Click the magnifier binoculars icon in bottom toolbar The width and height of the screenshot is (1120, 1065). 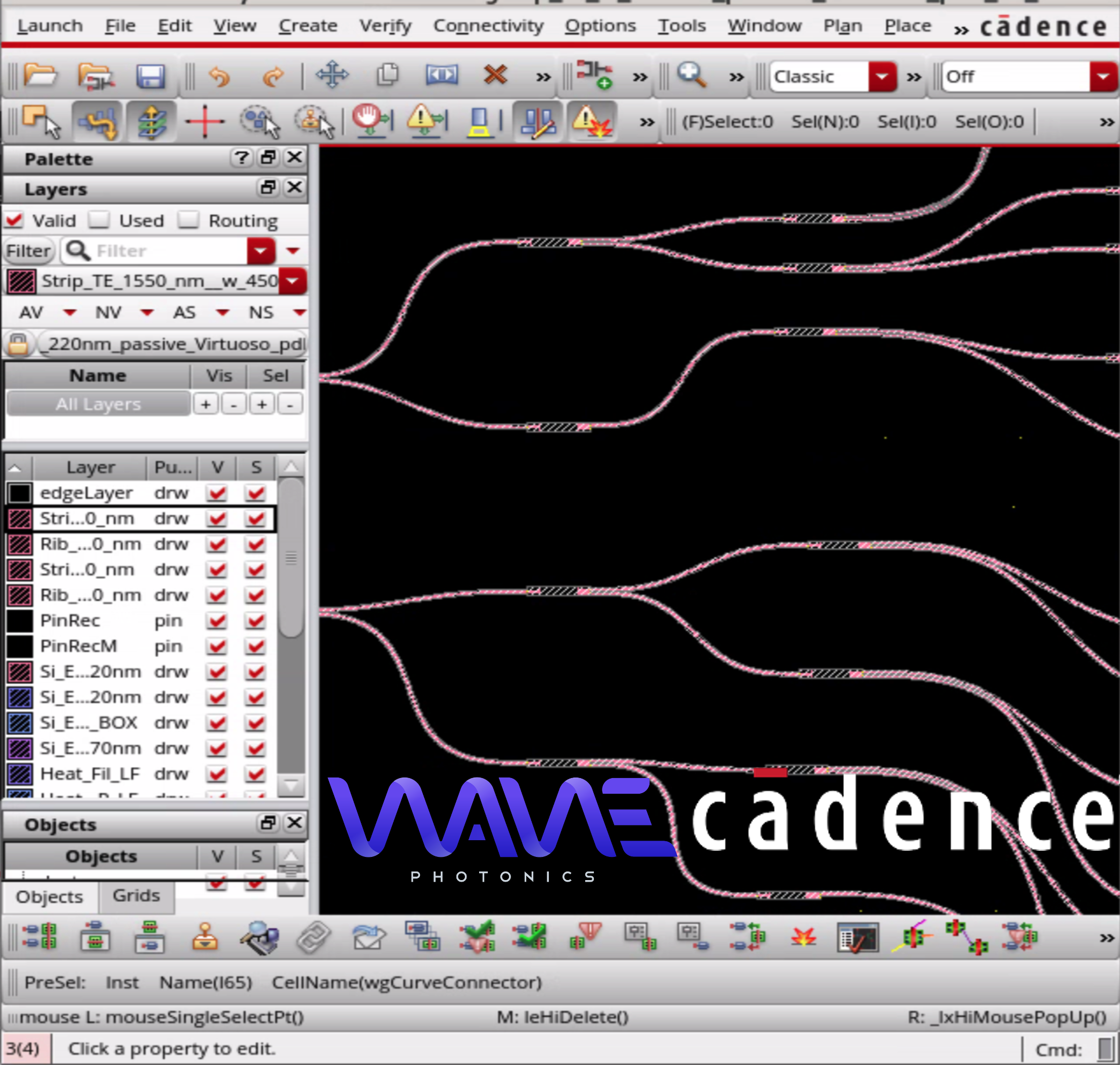pos(259,937)
